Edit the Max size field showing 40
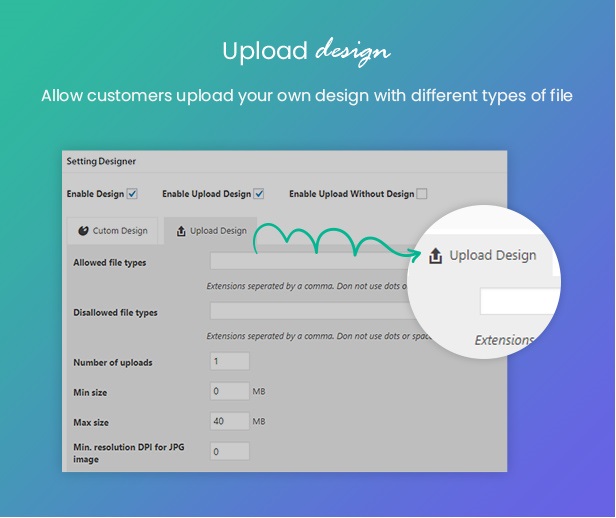Viewport: 616px width, 518px height. [229, 422]
